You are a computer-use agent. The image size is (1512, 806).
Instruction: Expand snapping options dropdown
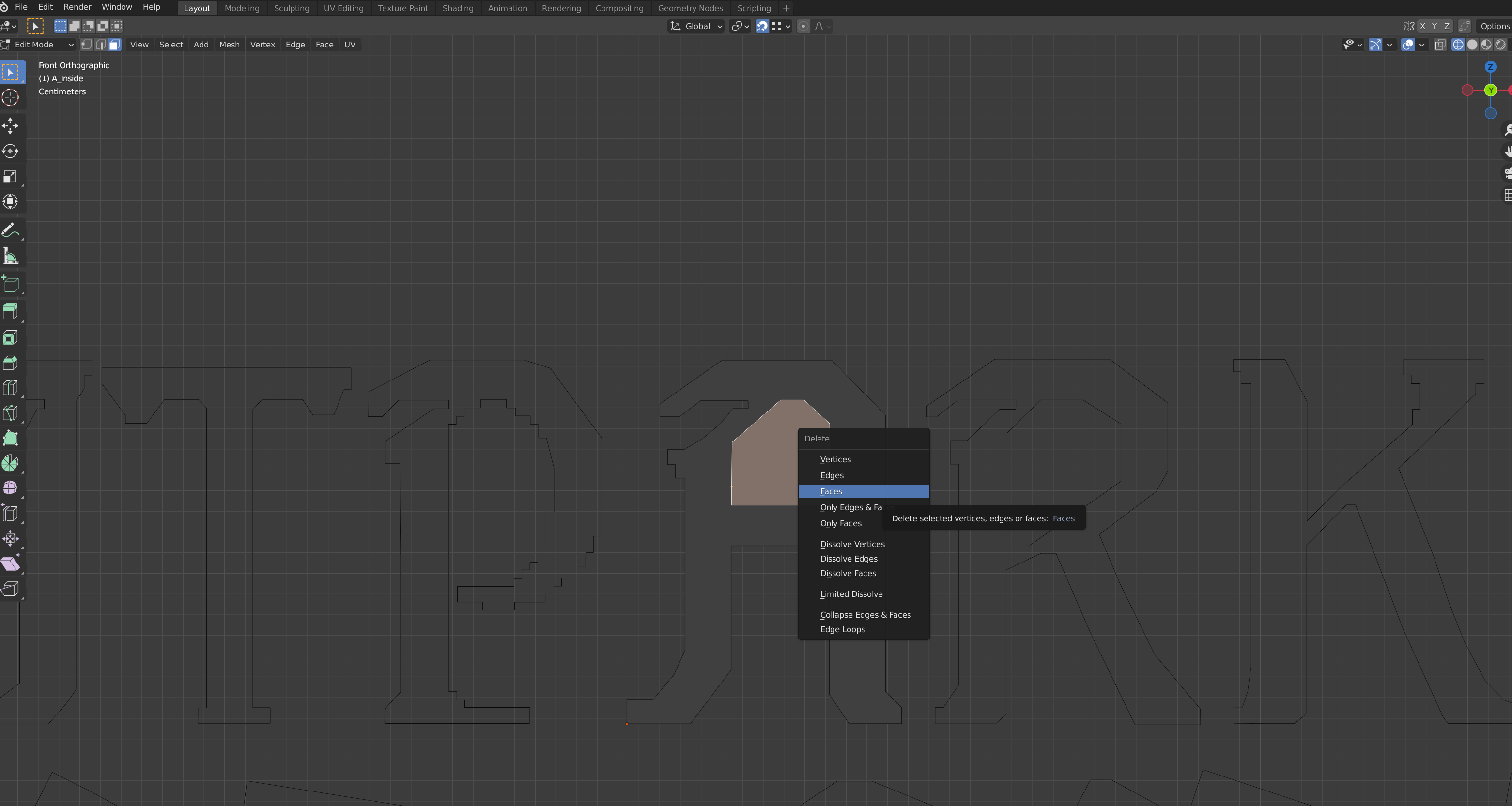[781, 26]
